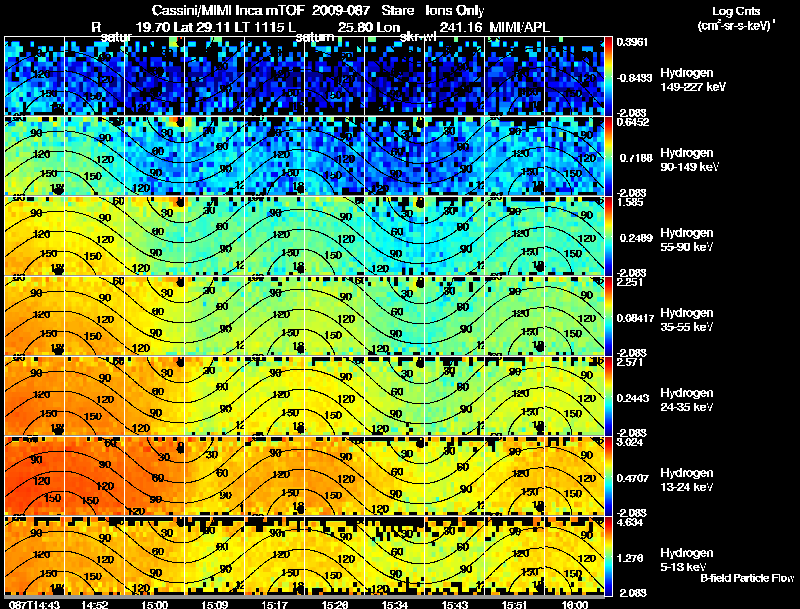Click the 2009-087 date in title
The width and height of the screenshot is (800, 609).
[x=340, y=10]
